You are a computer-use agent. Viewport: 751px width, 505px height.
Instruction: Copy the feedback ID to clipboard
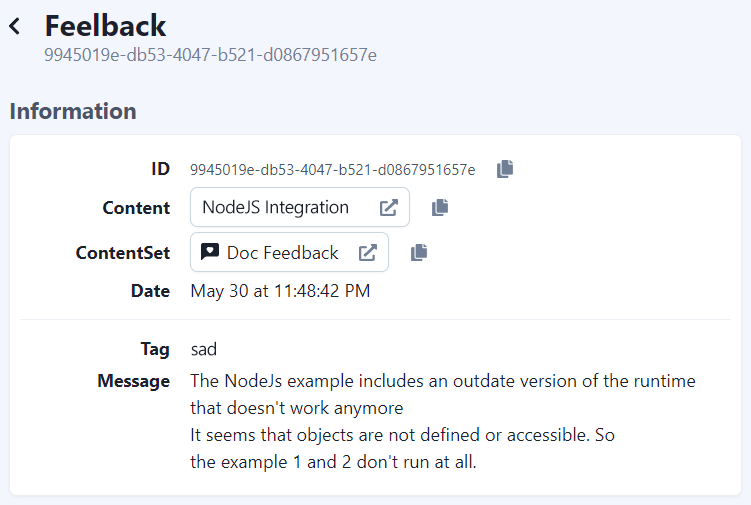click(x=505, y=169)
